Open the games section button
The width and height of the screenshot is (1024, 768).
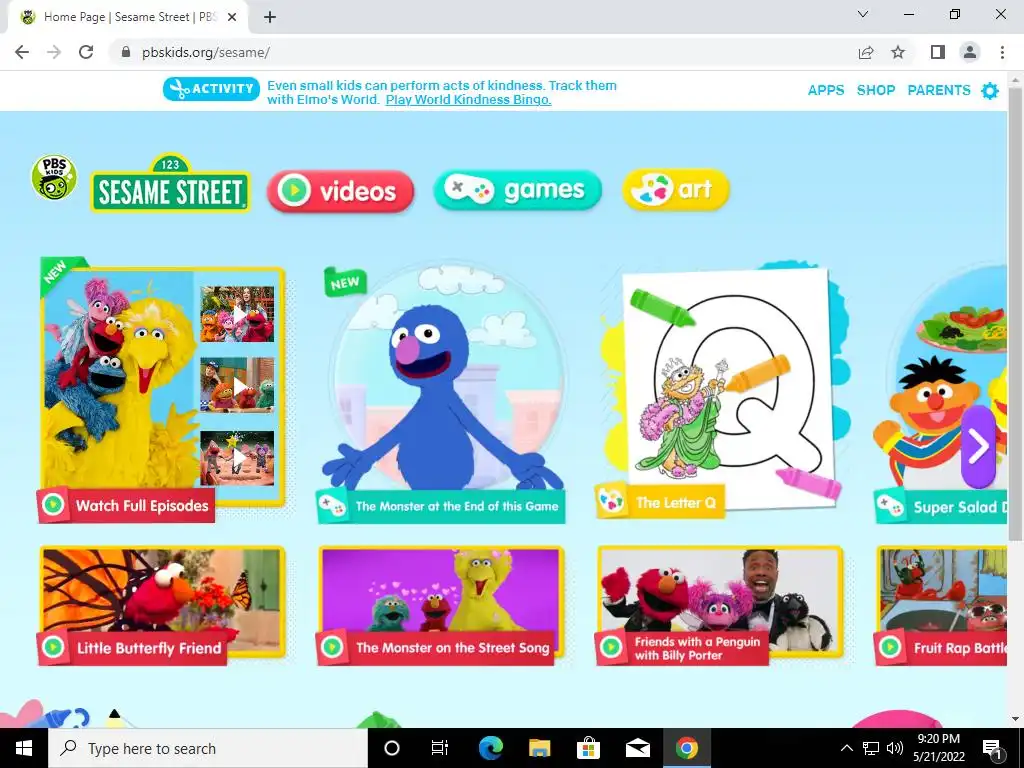517,190
